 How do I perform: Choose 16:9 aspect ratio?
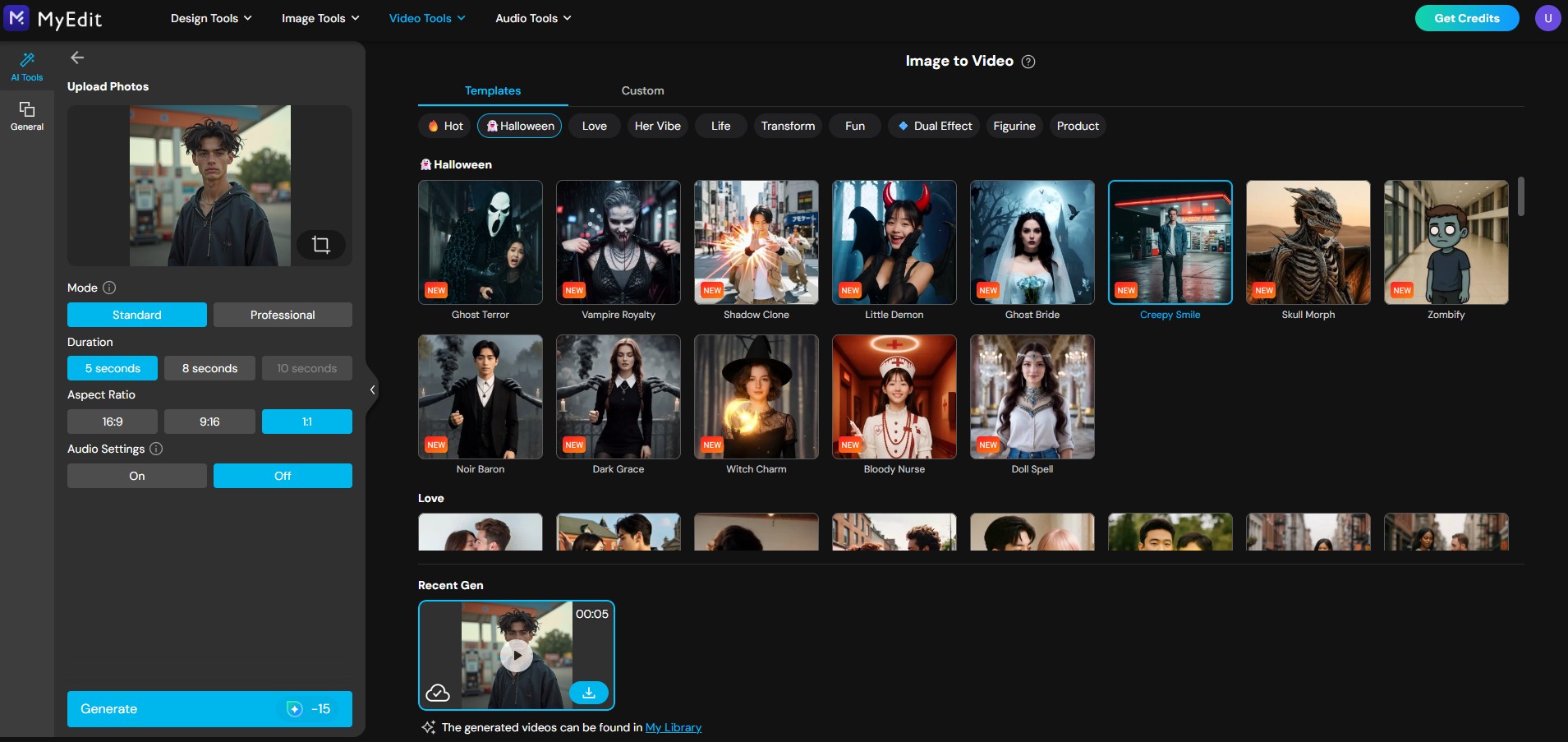point(113,422)
